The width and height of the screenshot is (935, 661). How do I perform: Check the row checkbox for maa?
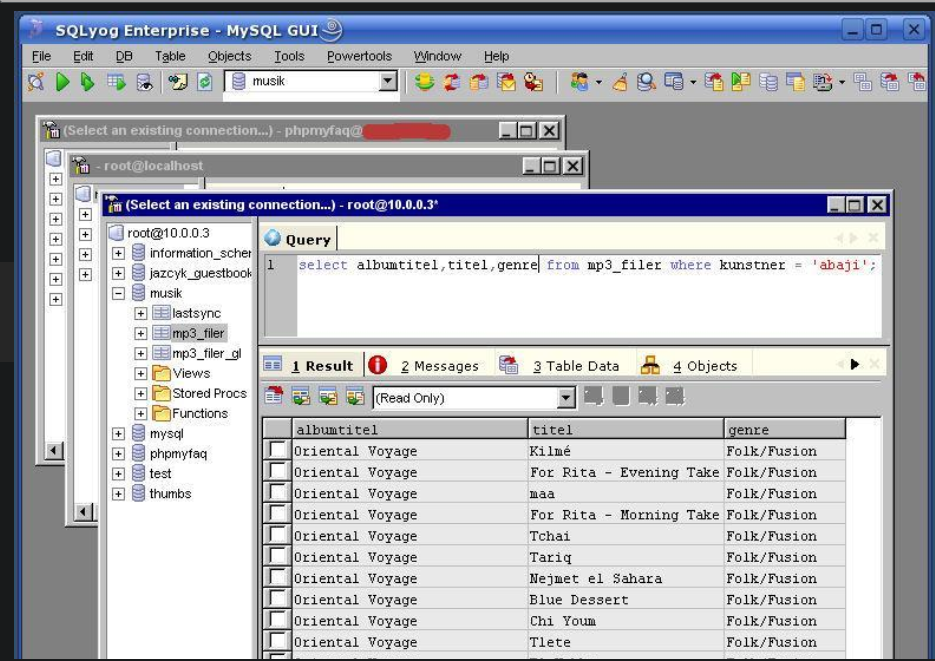pos(278,492)
